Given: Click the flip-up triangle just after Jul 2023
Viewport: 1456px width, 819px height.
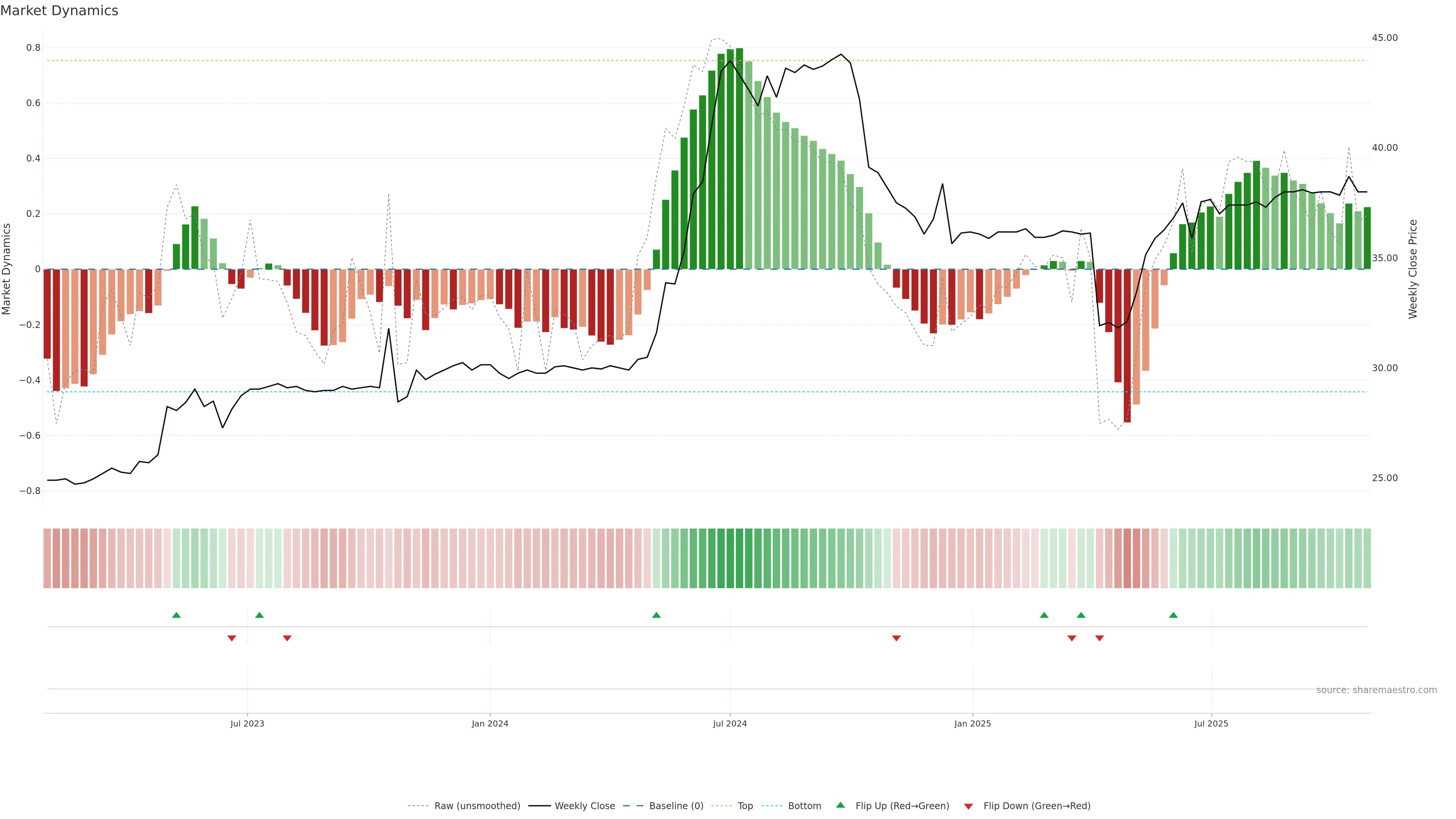Looking at the screenshot, I should pyautogui.click(x=259, y=615).
